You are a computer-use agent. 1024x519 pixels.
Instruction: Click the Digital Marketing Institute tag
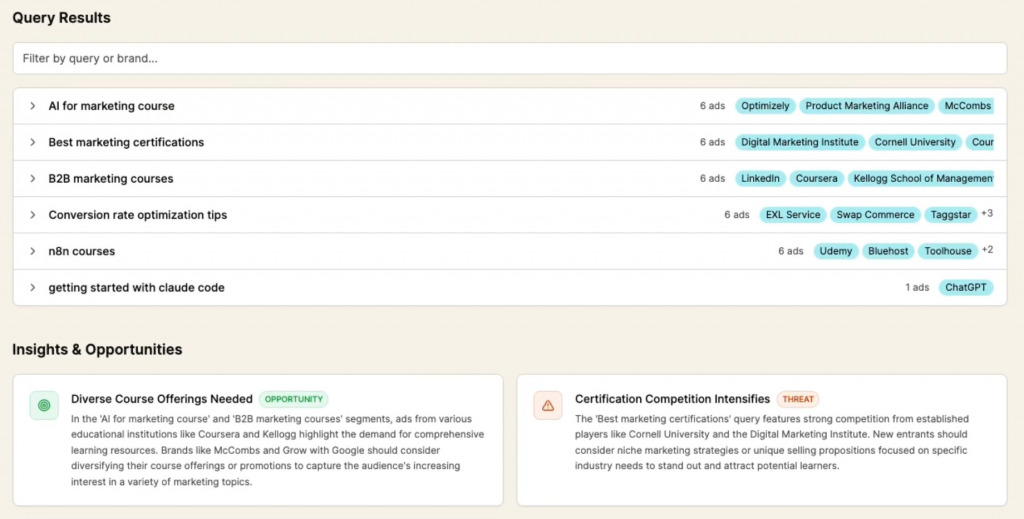click(x=799, y=142)
